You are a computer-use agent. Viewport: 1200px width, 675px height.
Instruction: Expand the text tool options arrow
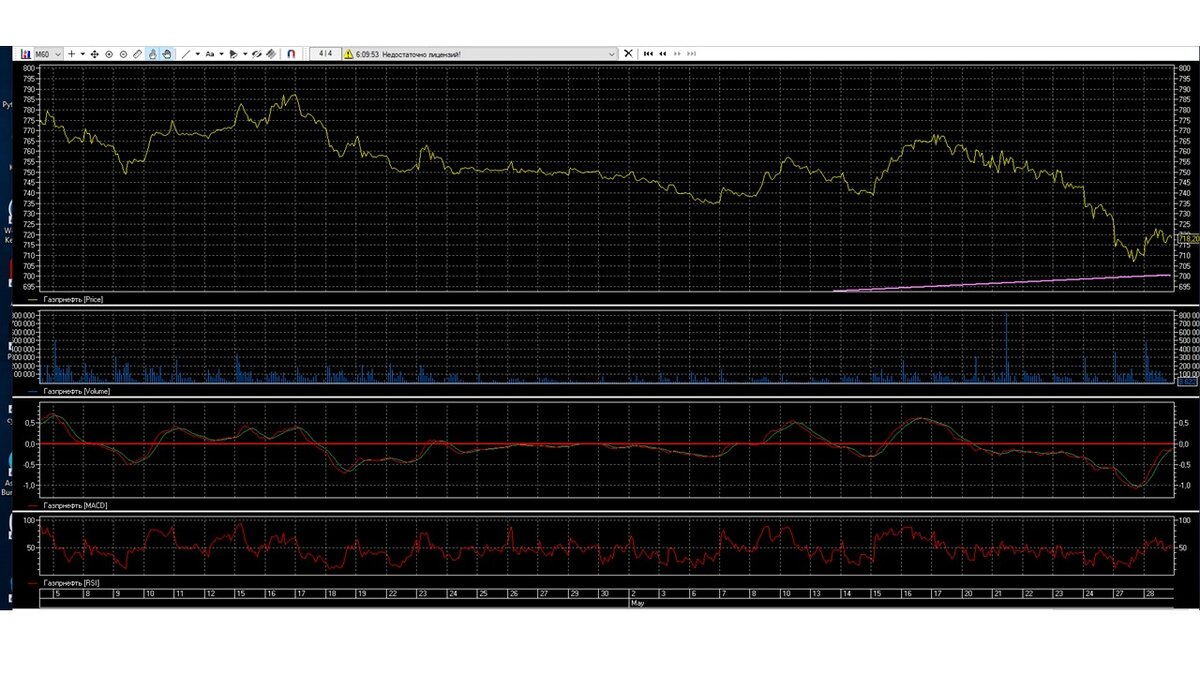(x=222, y=54)
